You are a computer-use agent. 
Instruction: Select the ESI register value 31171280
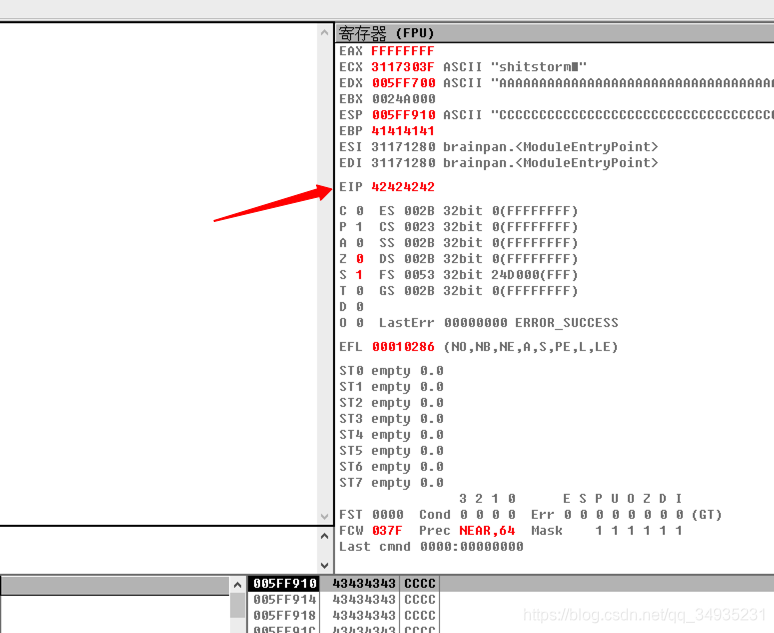coord(403,147)
